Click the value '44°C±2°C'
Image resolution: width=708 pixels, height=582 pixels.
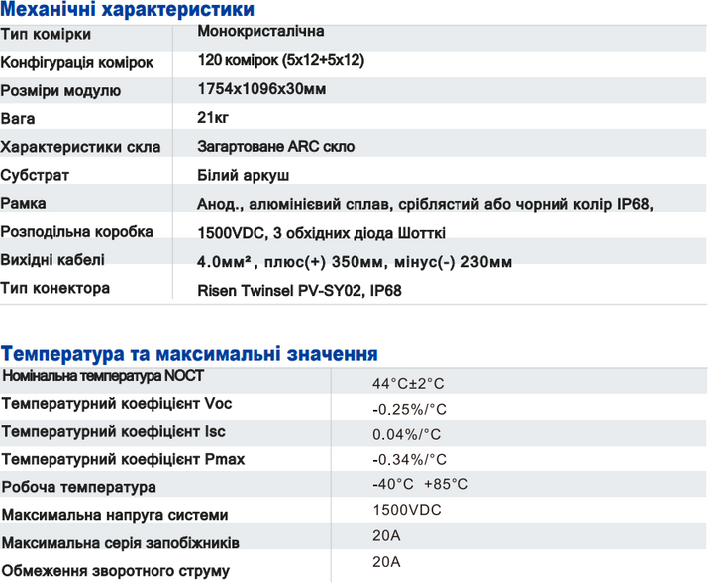tap(408, 384)
